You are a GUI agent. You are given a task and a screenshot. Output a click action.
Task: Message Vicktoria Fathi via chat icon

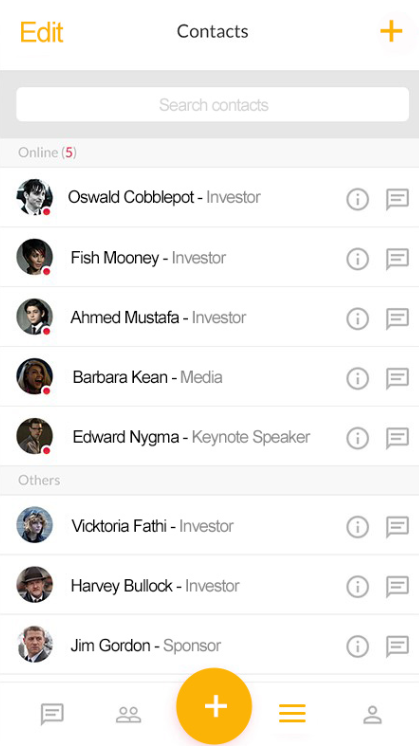point(397,527)
